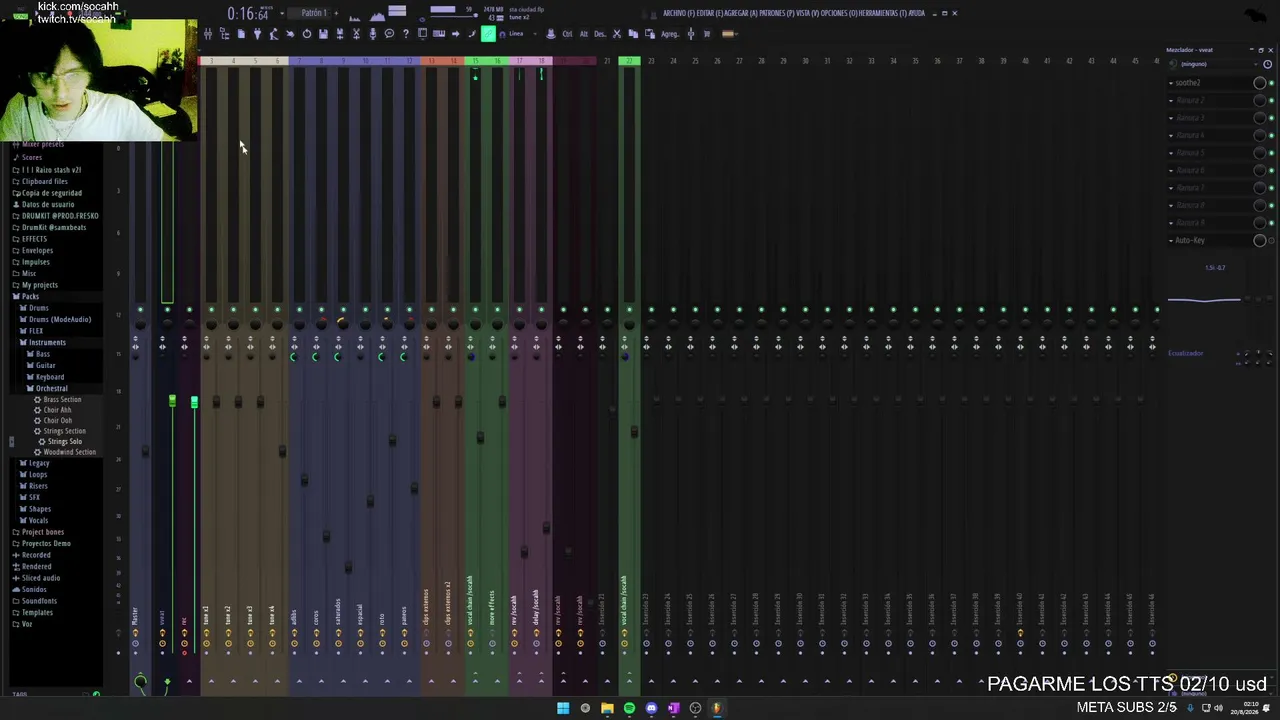Click the right arrow icon in toolbar
This screenshot has width=1280, height=720.
pos(455,34)
